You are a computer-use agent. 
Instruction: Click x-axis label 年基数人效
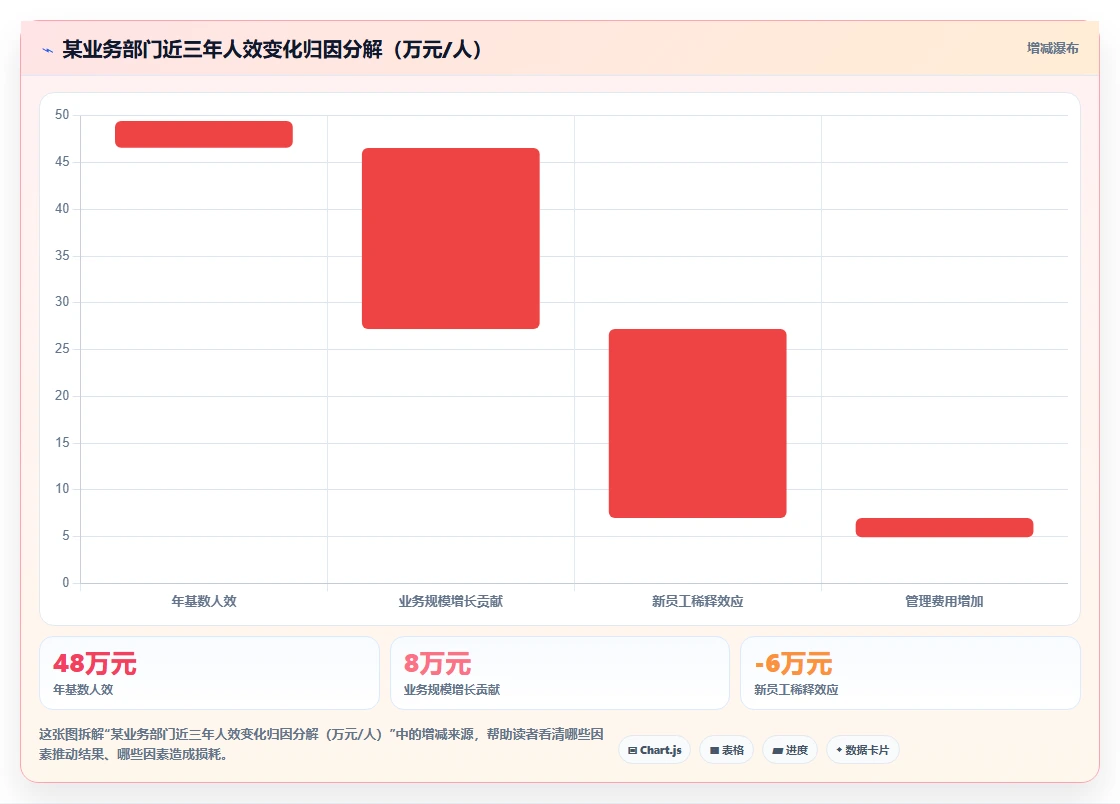(x=204, y=601)
